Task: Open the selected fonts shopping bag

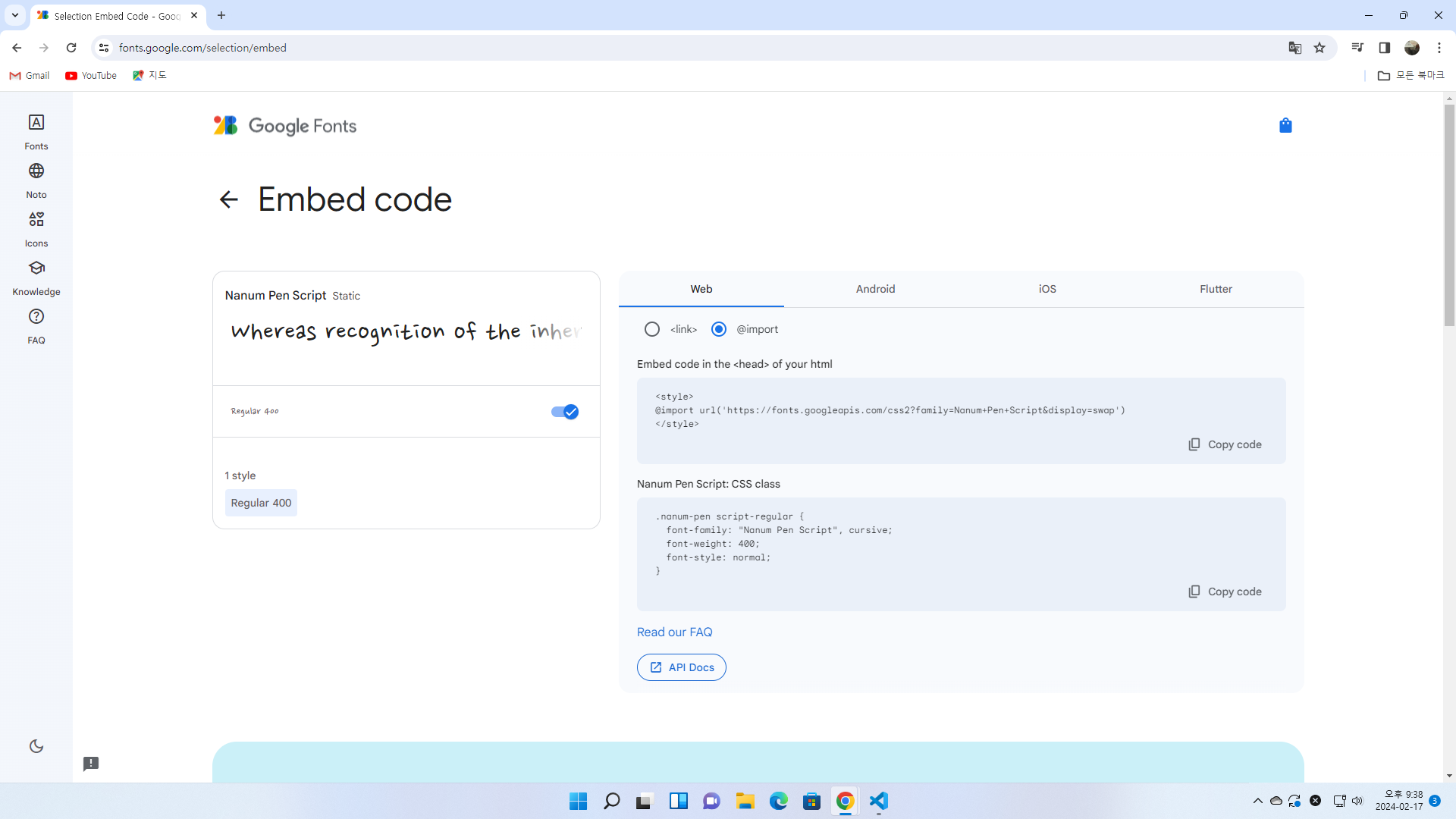Action: [1285, 126]
